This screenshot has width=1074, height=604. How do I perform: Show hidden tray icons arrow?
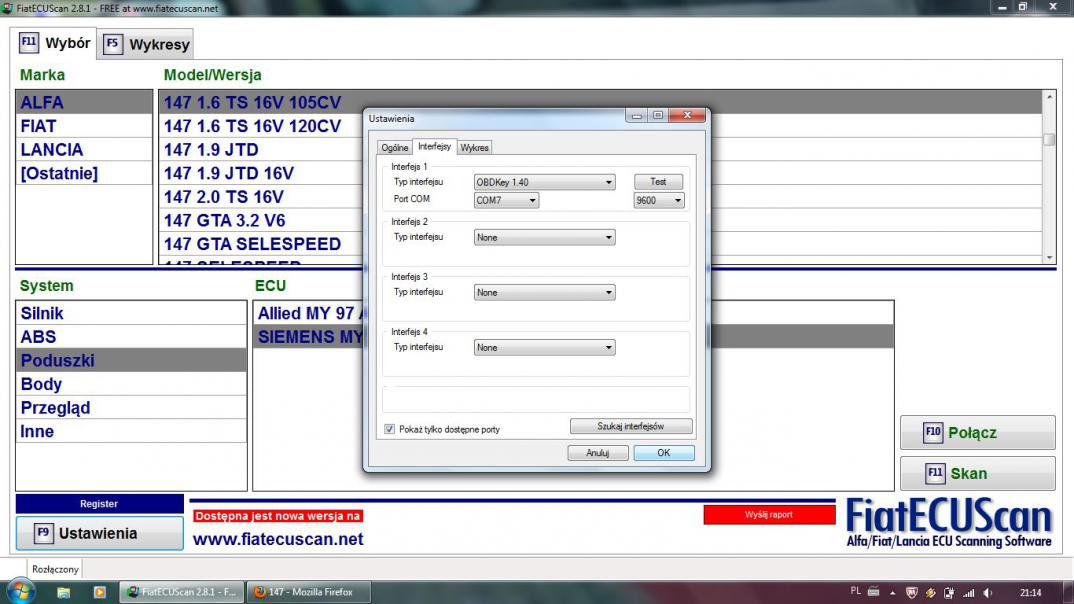tap(892, 593)
